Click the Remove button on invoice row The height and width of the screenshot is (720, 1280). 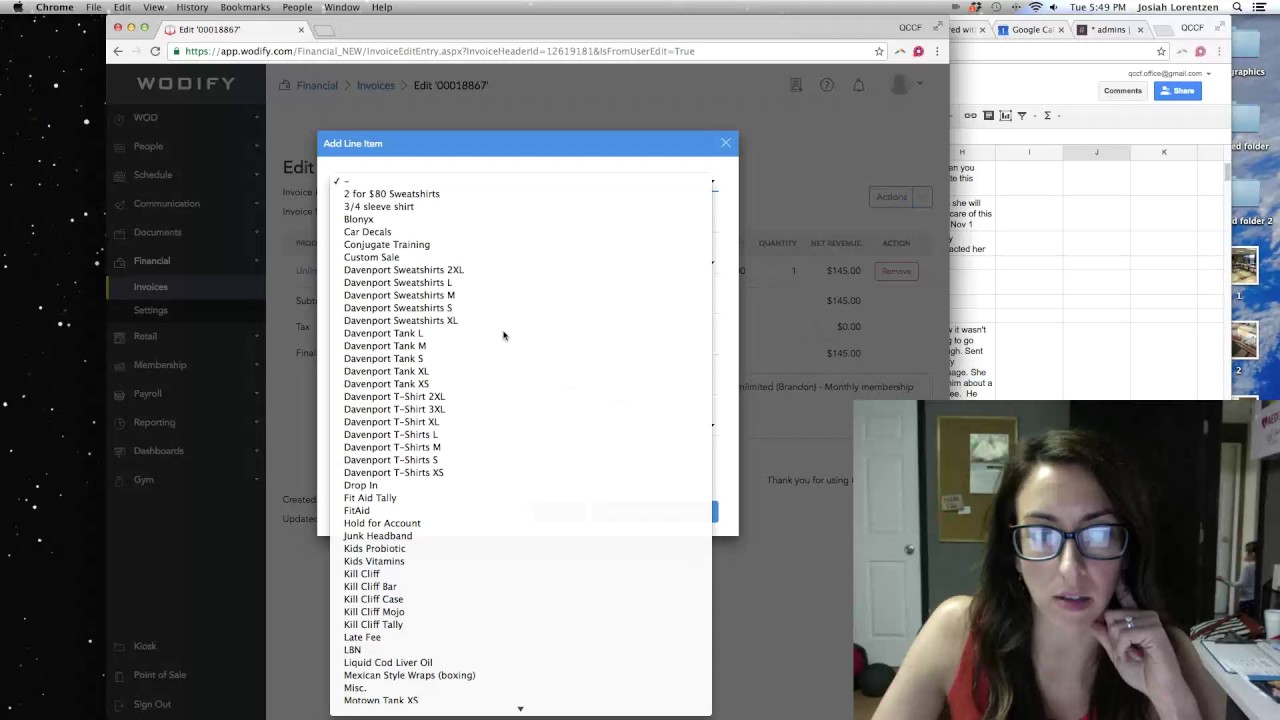(896, 271)
